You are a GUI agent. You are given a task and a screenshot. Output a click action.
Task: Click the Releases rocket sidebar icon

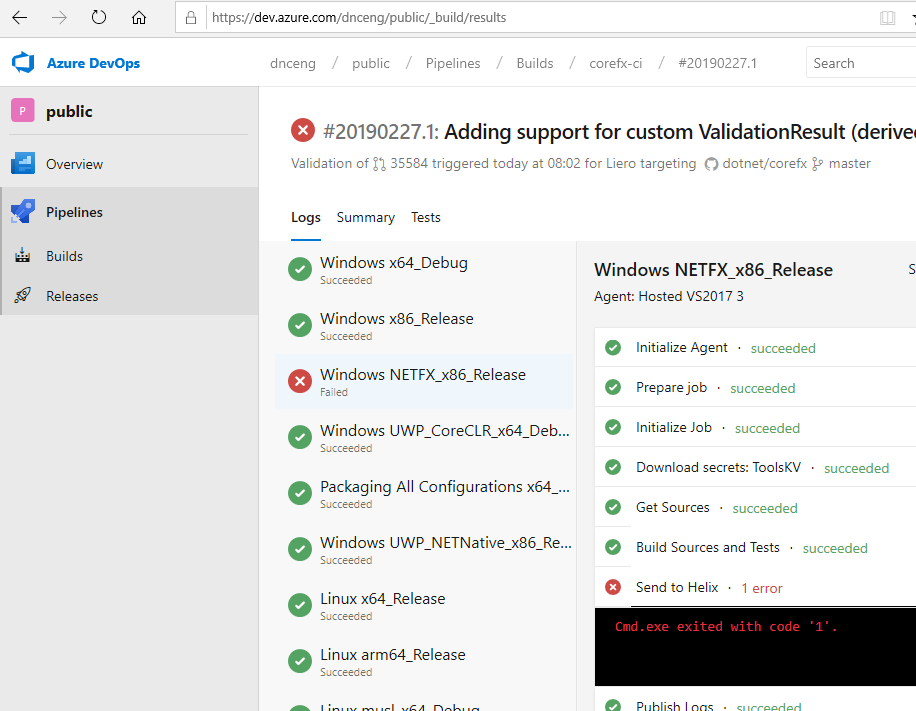coord(23,296)
